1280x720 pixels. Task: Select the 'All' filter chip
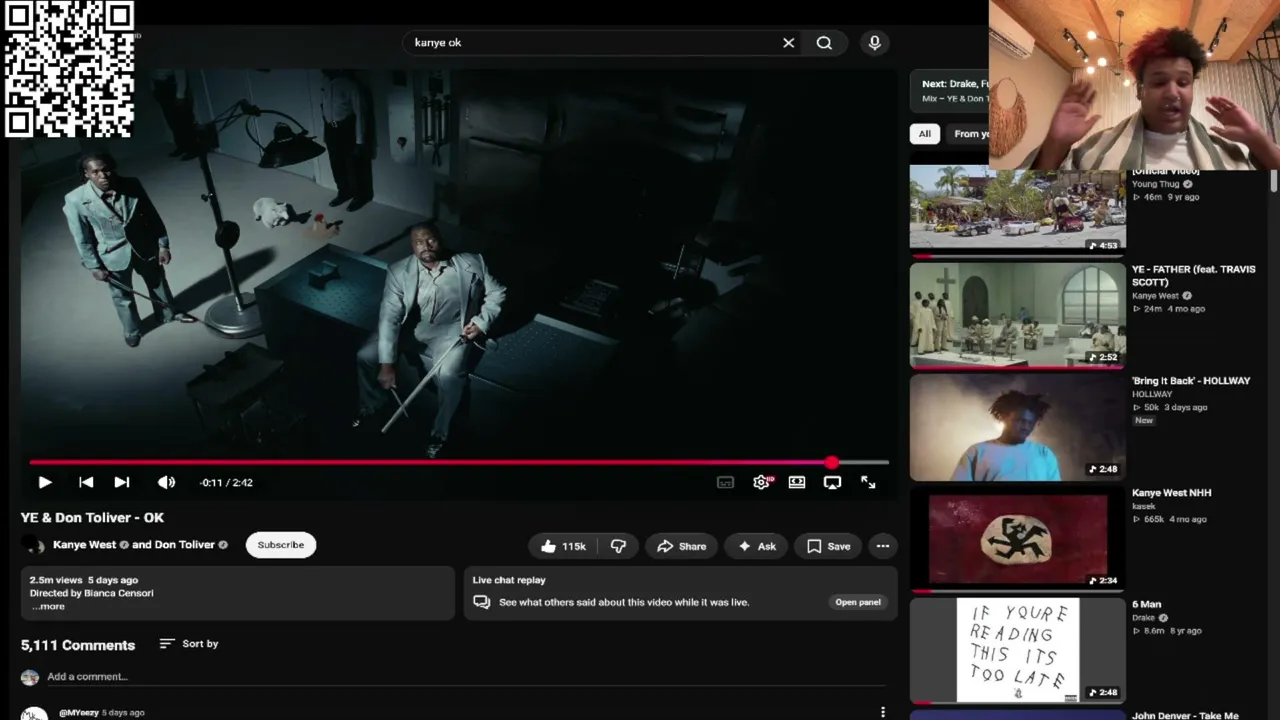pos(925,134)
